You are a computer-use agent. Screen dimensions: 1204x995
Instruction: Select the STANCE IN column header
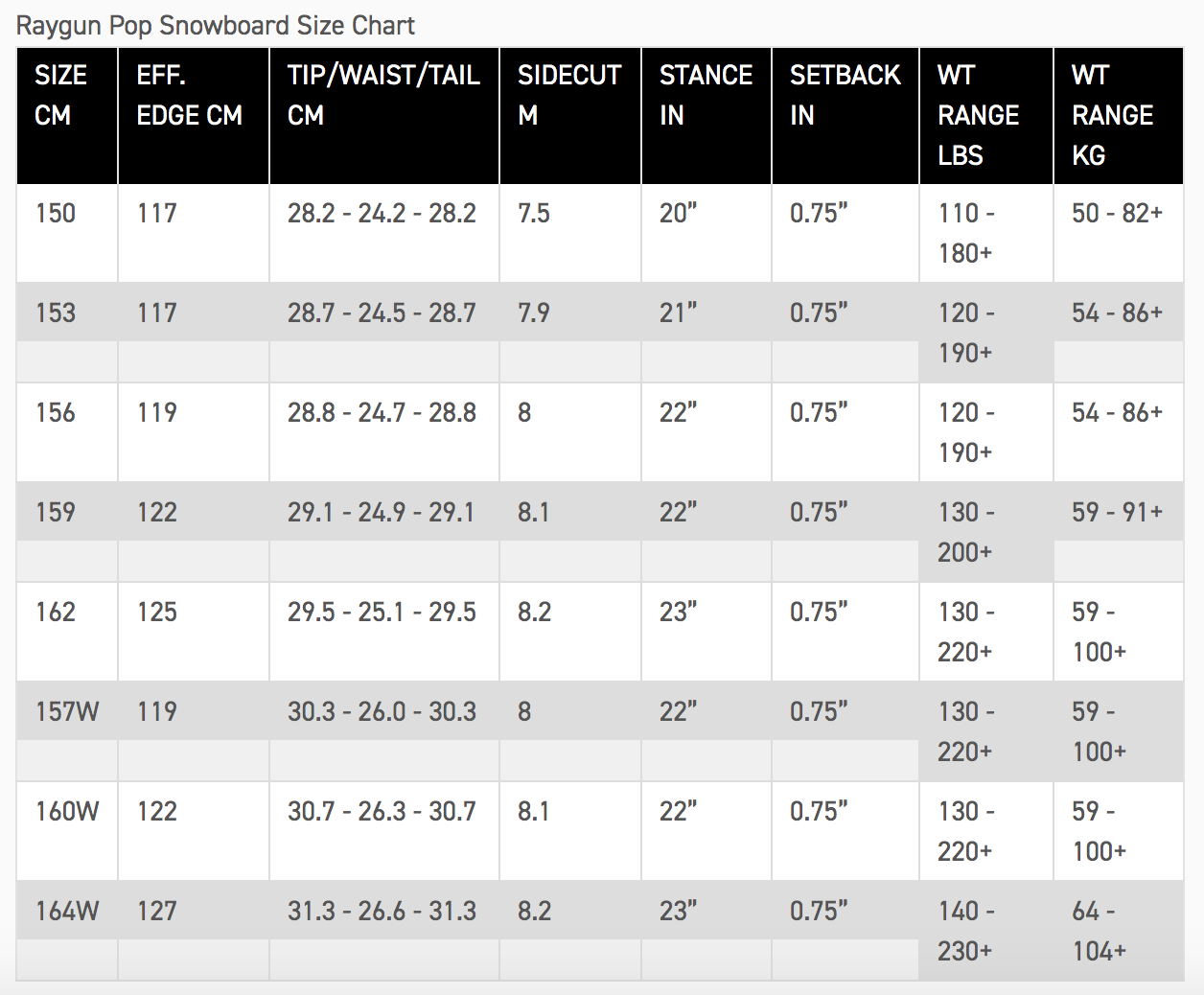pos(706,95)
